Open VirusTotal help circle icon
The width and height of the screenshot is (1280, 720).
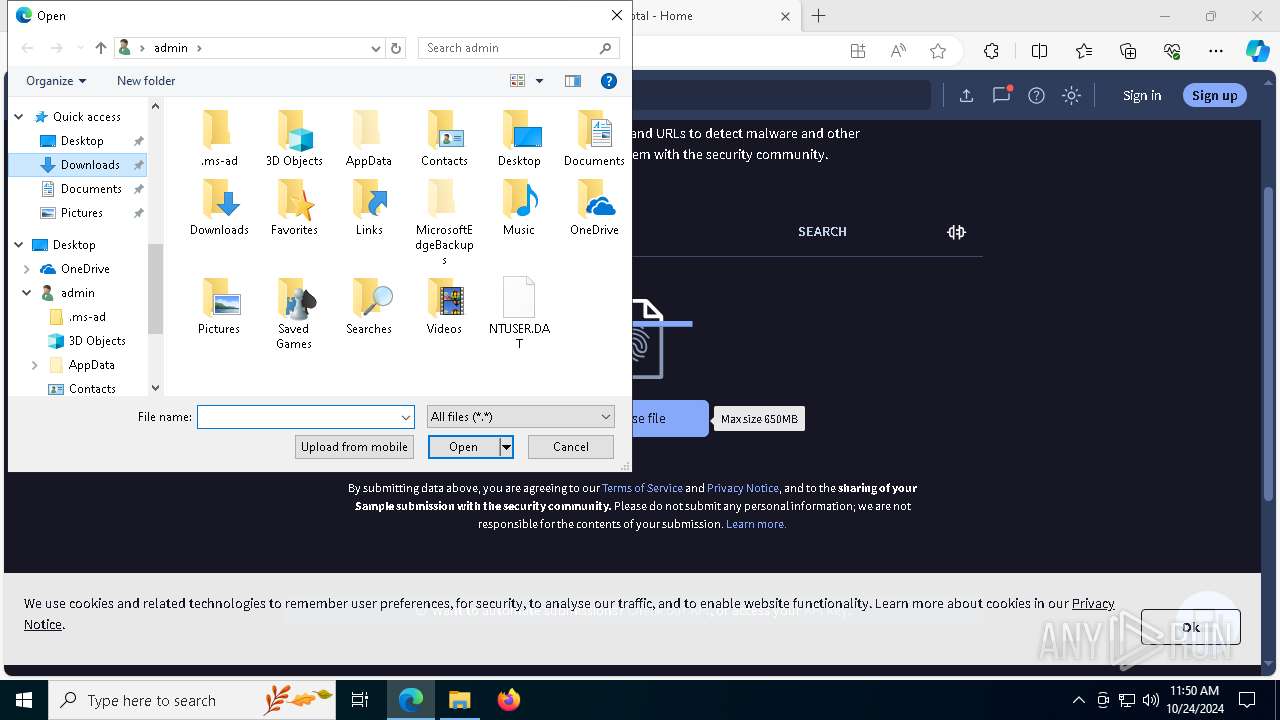pyautogui.click(x=1036, y=95)
